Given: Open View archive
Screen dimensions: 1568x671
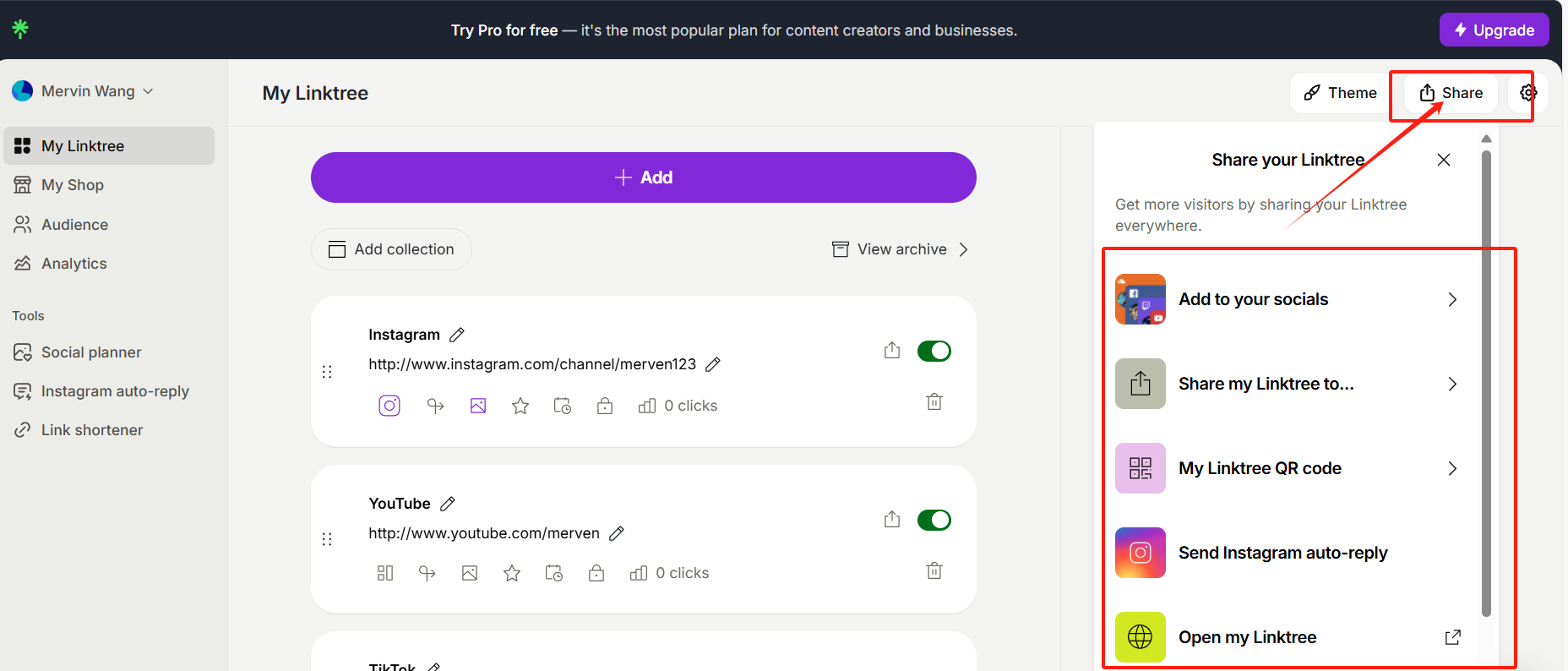Looking at the screenshot, I should (x=900, y=249).
